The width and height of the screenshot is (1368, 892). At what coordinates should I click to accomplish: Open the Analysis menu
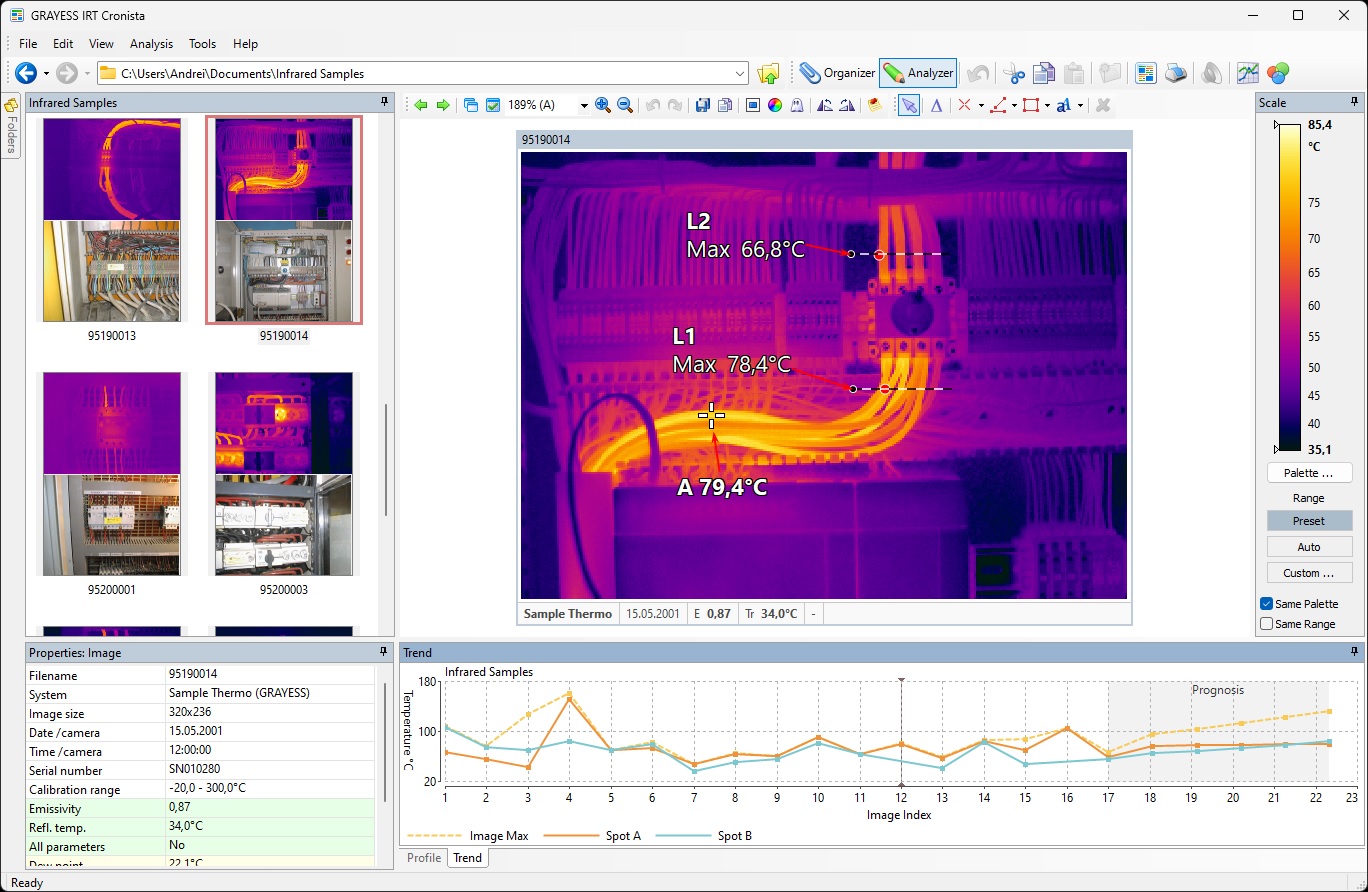tap(151, 44)
